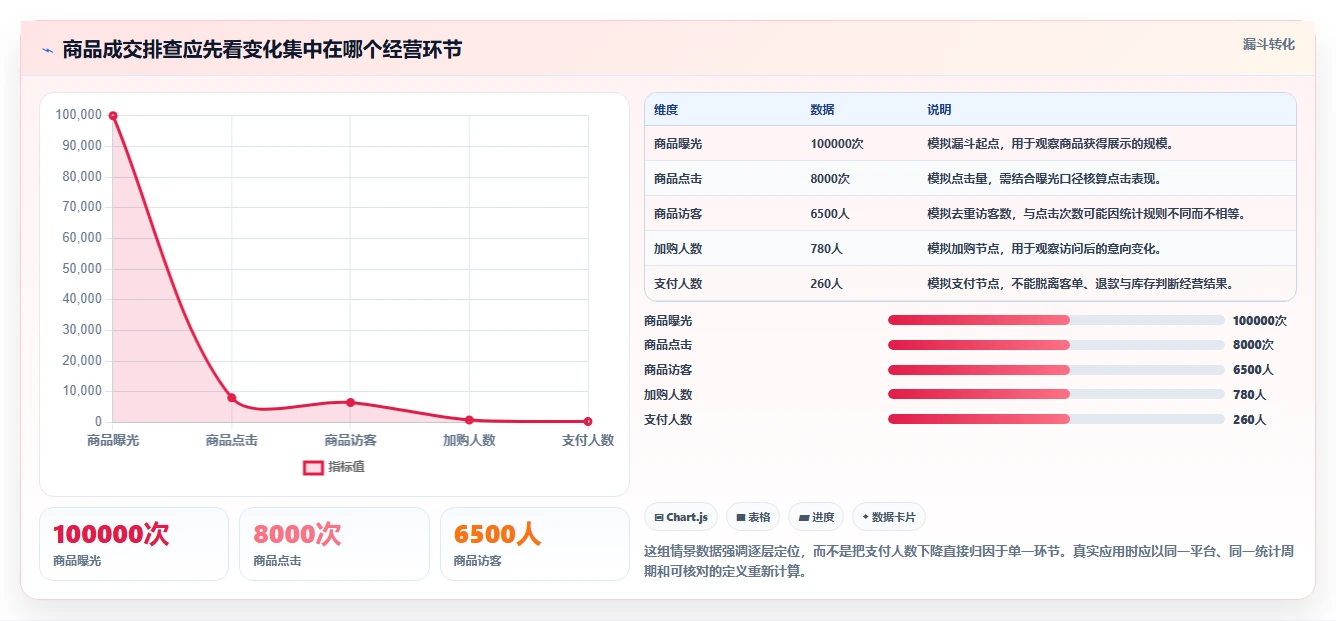Click the 说明 column header in the table
Viewport: 1336px width, 621px height.
(x=939, y=110)
